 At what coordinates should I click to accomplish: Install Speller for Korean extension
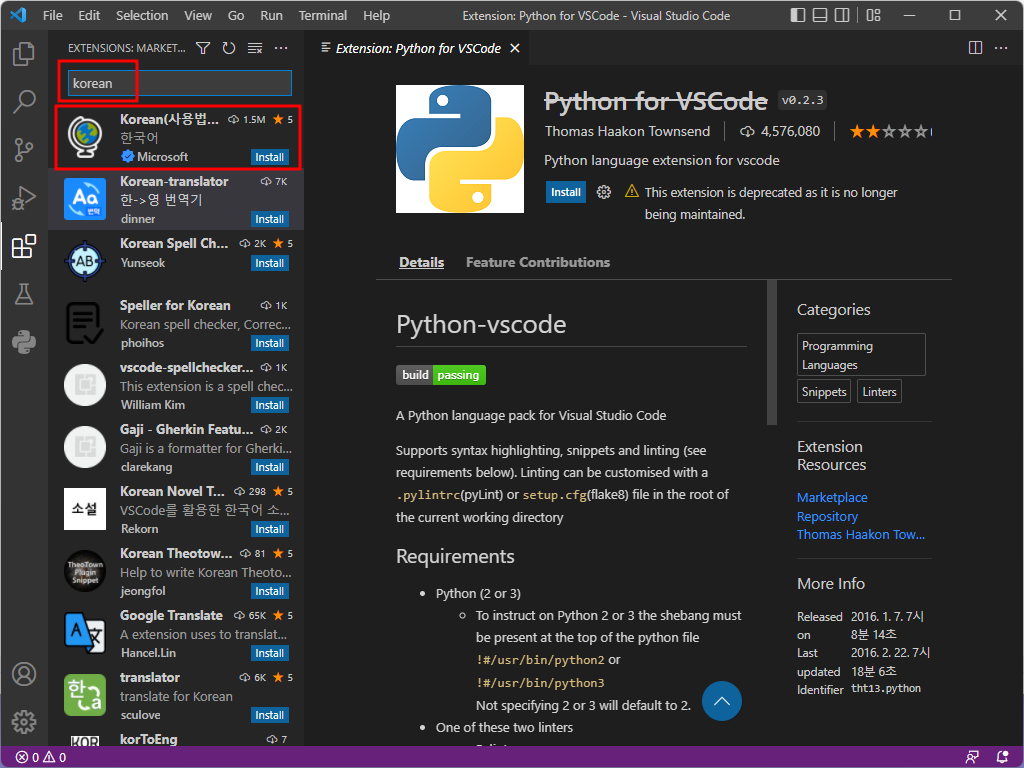tap(269, 343)
